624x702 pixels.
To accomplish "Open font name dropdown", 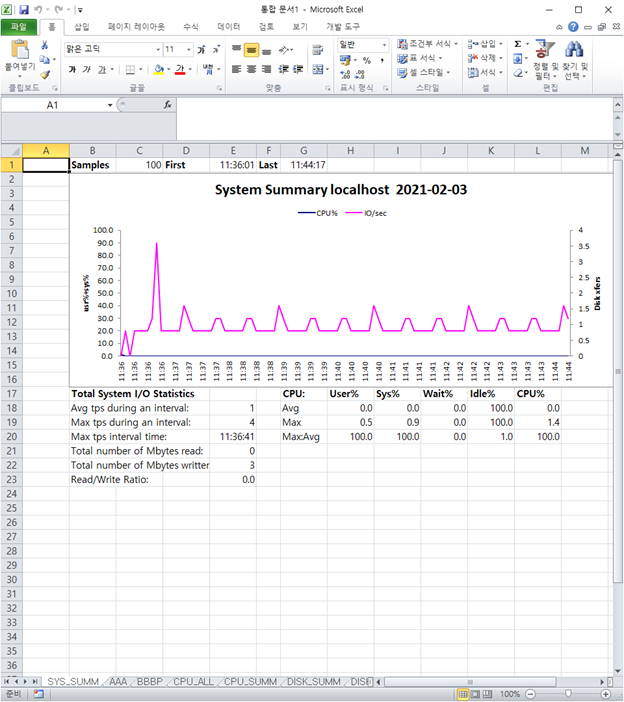I will pos(158,49).
